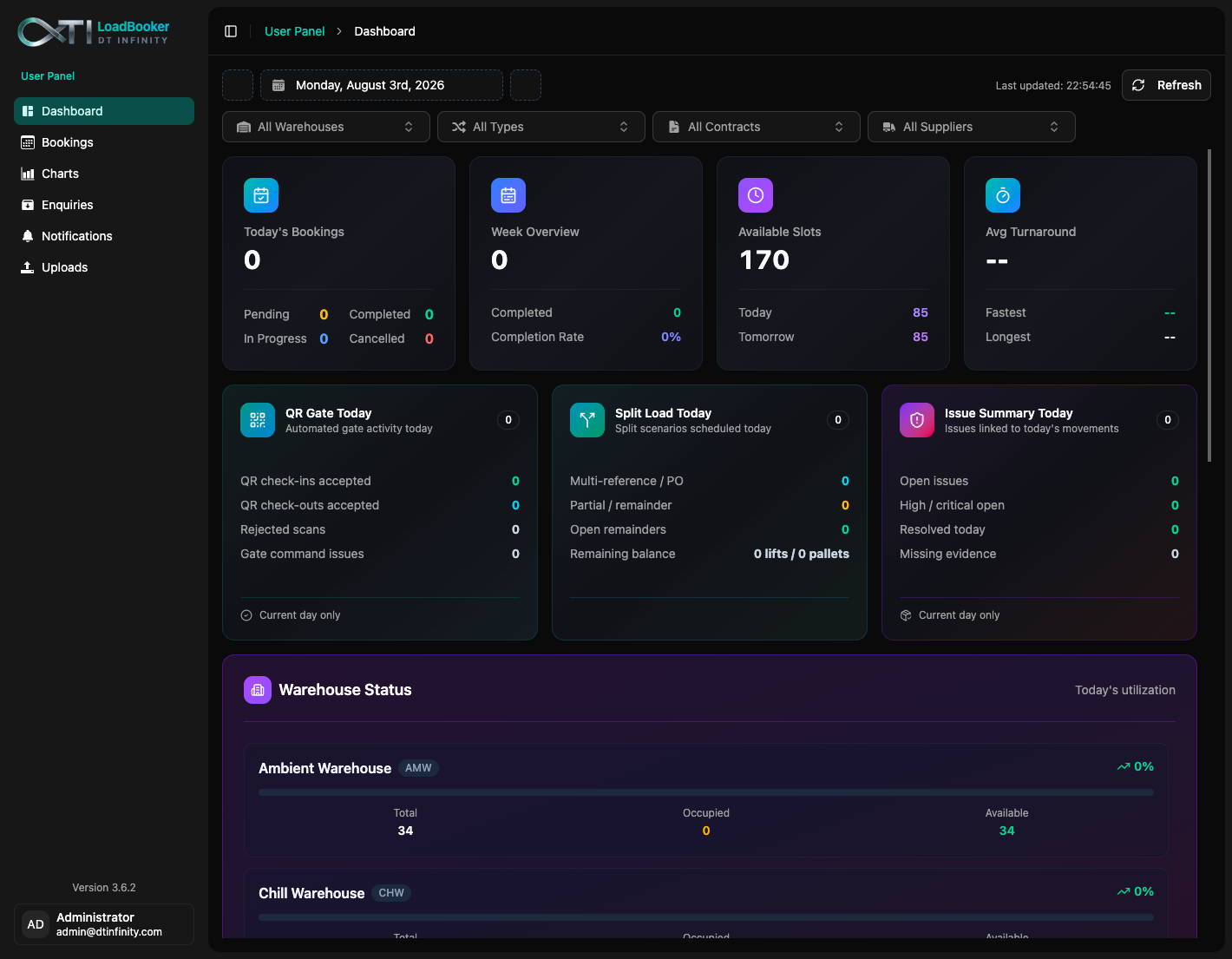Click the QR Gate card current-day check icon

coord(246,615)
